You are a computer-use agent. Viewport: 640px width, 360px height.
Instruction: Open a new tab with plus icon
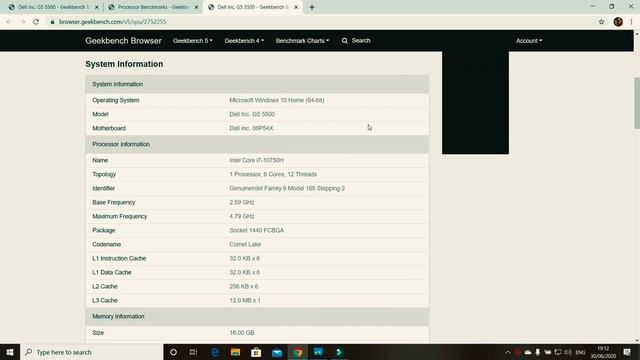pos(312,7)
